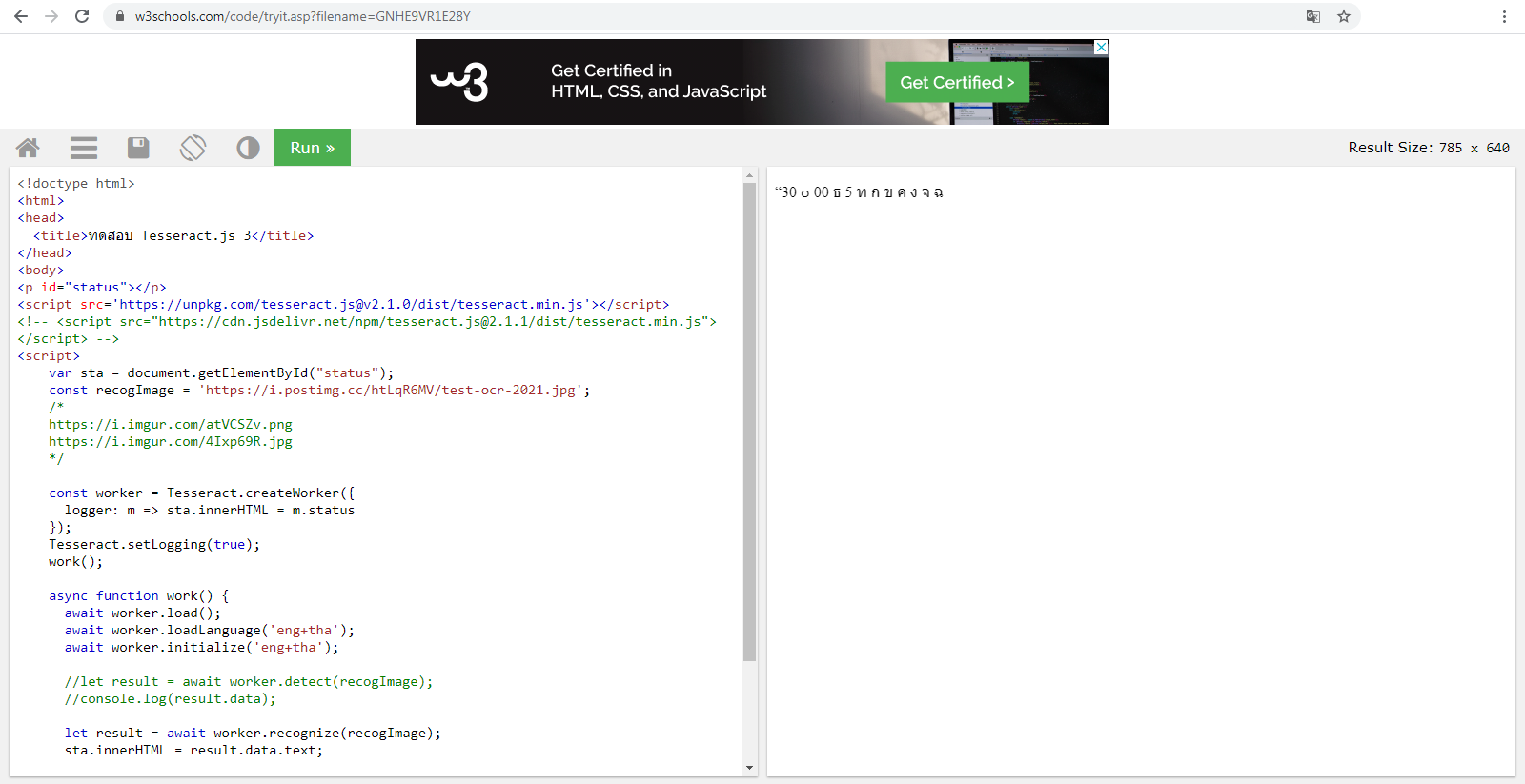Click the editor scroll-down arrow
Viewport: 1525px width, 784px height.
point(749,767)
